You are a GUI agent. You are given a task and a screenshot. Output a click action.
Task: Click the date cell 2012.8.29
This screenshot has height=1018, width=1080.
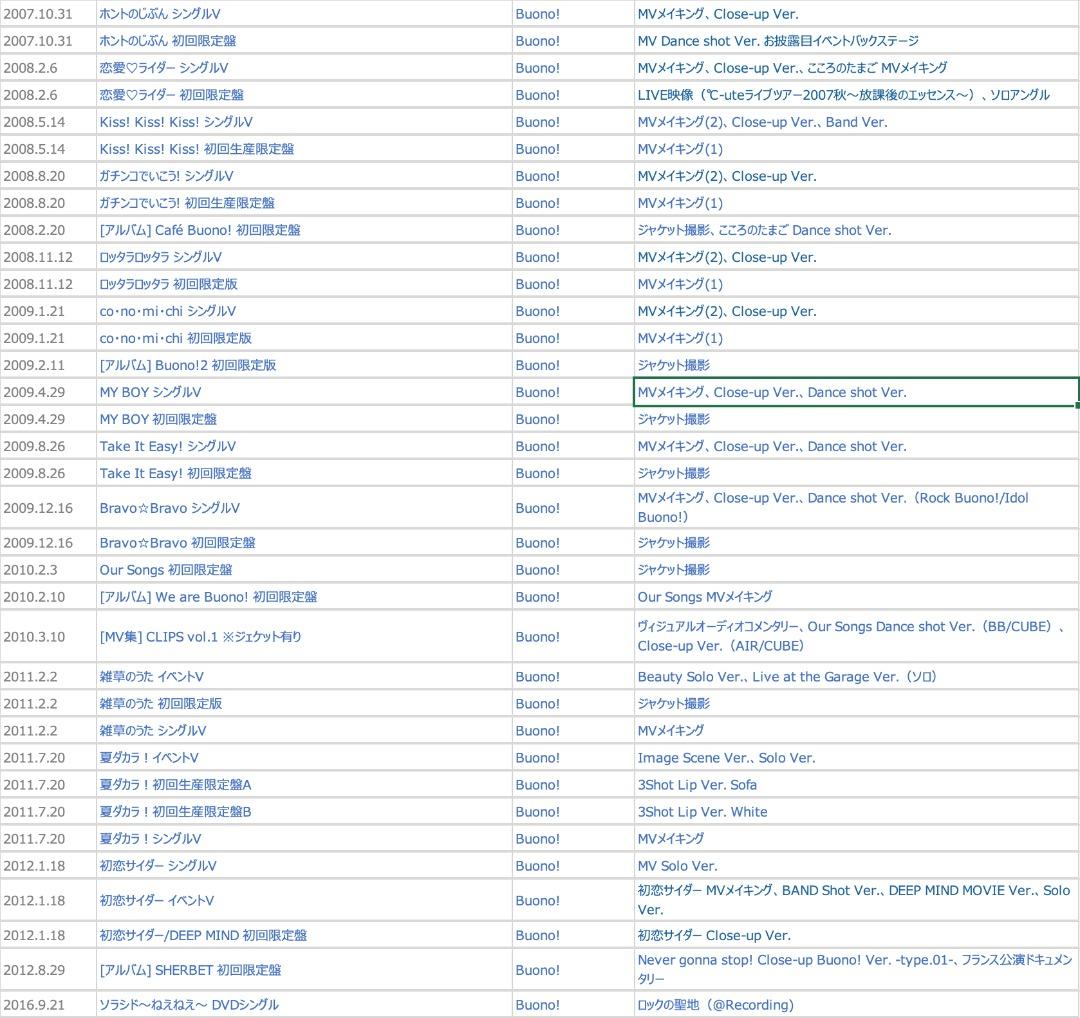point(48,970)
